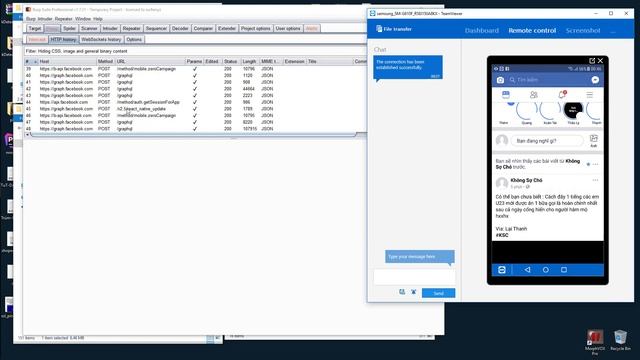Open Dashboard in TeamViewer
The image size is (640, 360).
[482, 31]
